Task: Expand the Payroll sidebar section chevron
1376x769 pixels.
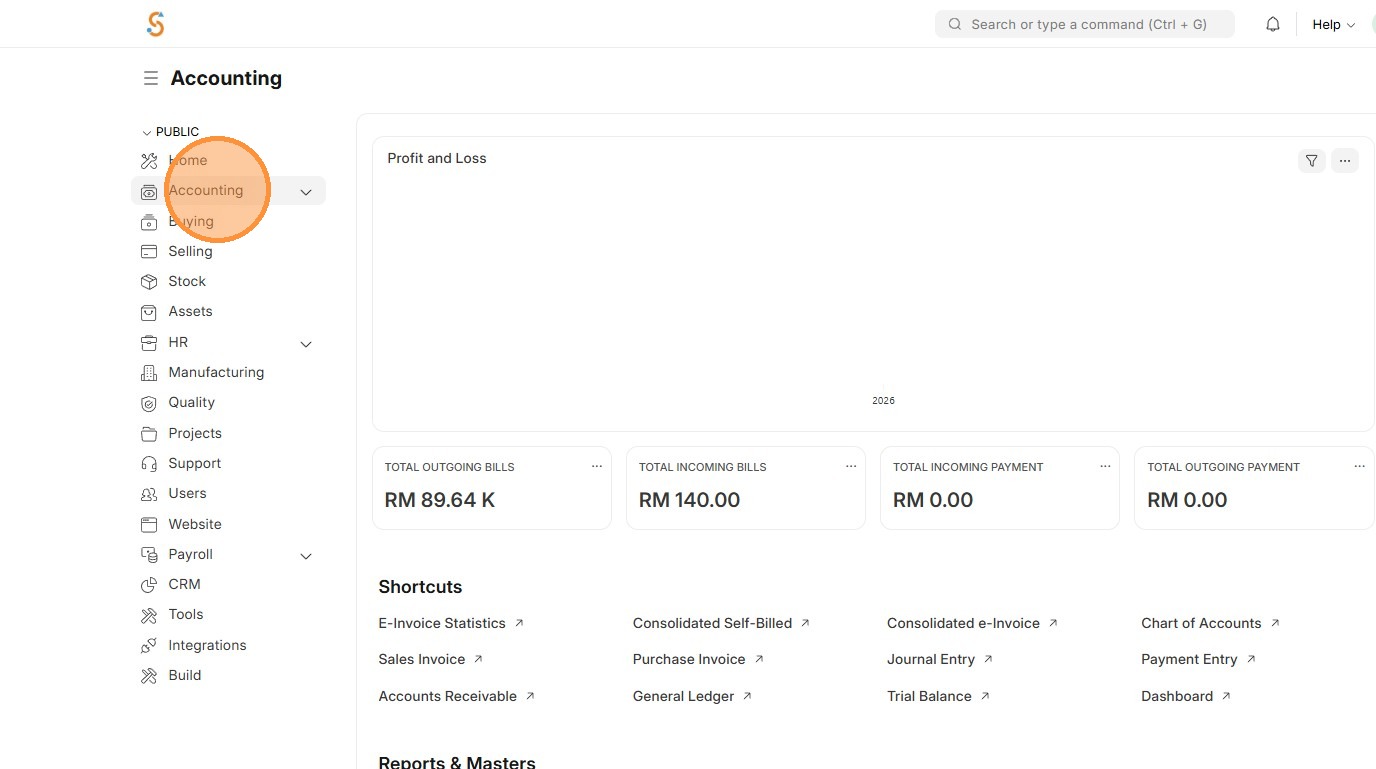Action: [306, 556]
